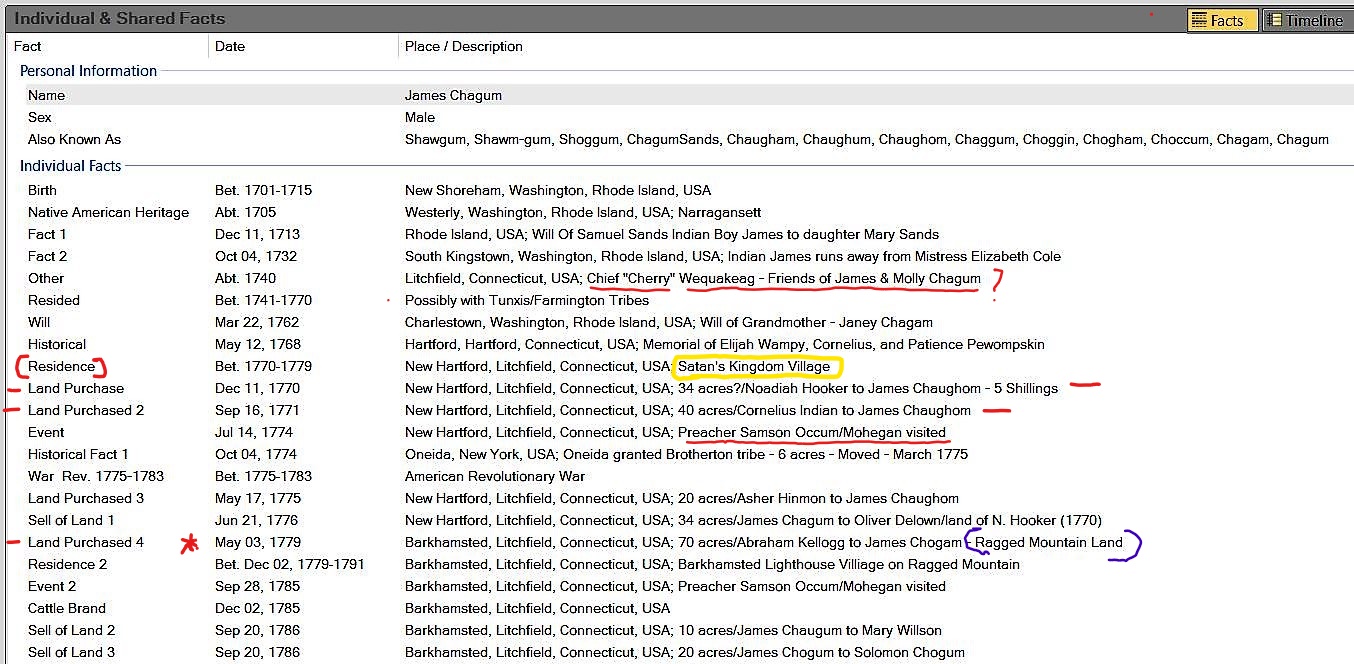Click the Cattle Brand fact row
This screenshot has height=664, width=1354.
[66, 608]
